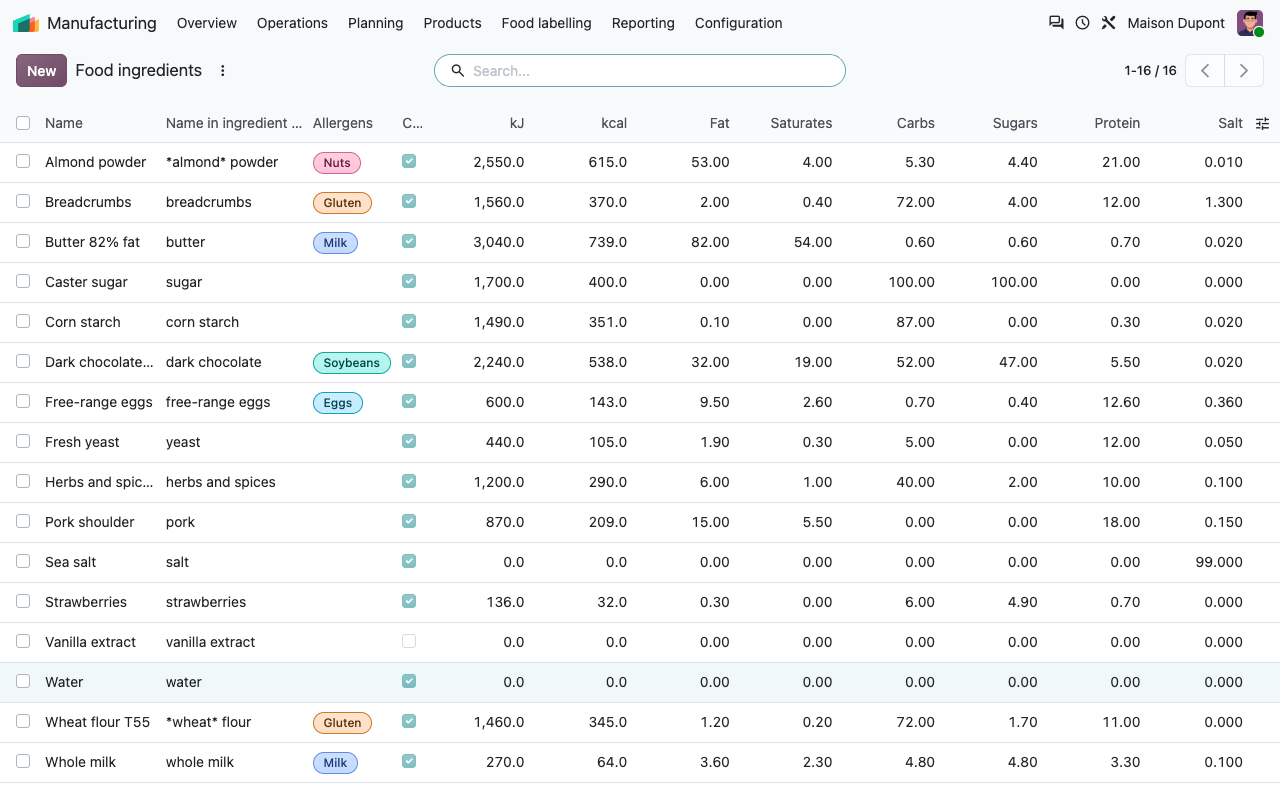Click the search magnifier icon
The width and height of the screenshot is (1280, 800).
pos(458,71)
